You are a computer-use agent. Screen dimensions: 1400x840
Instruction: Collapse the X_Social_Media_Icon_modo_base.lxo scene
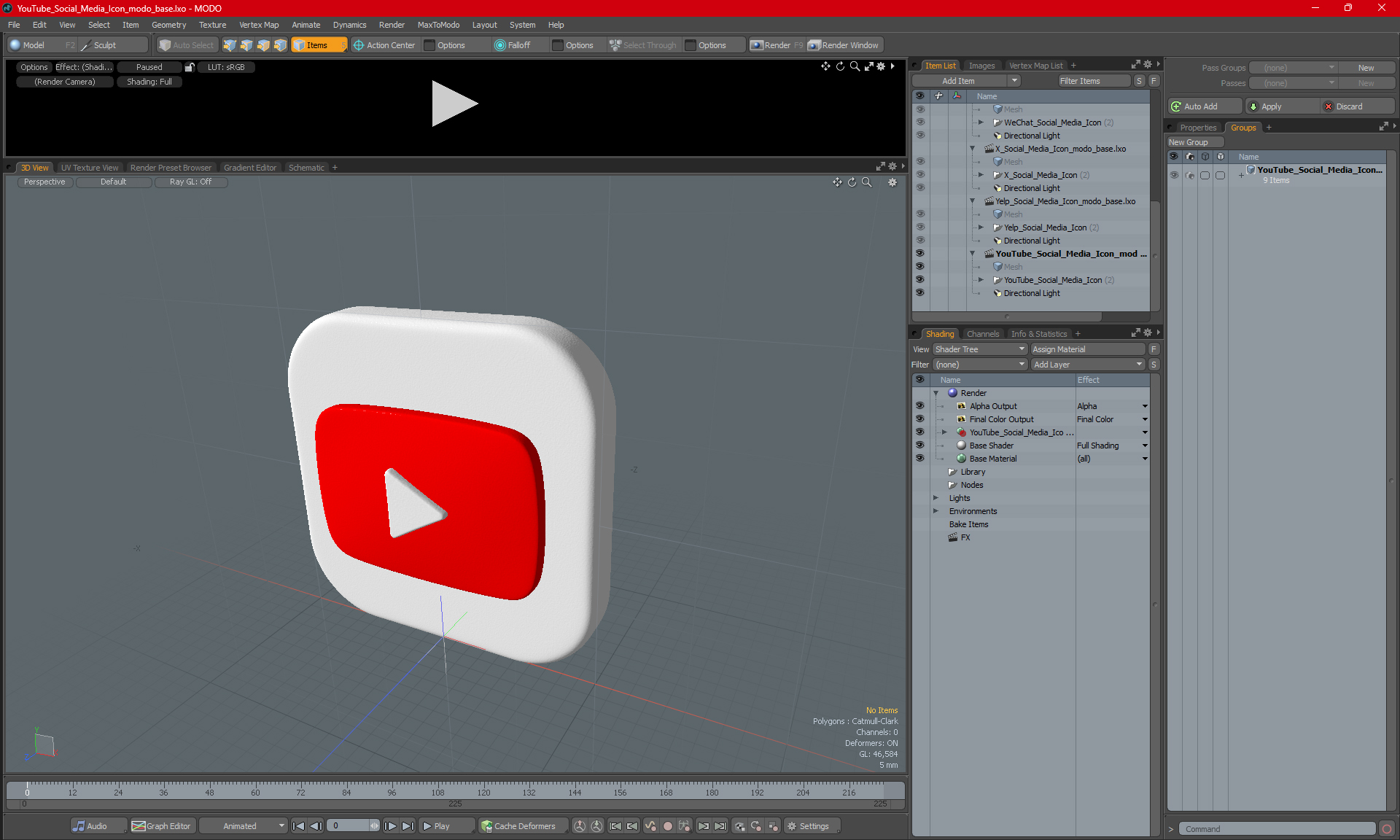(972, 149)
